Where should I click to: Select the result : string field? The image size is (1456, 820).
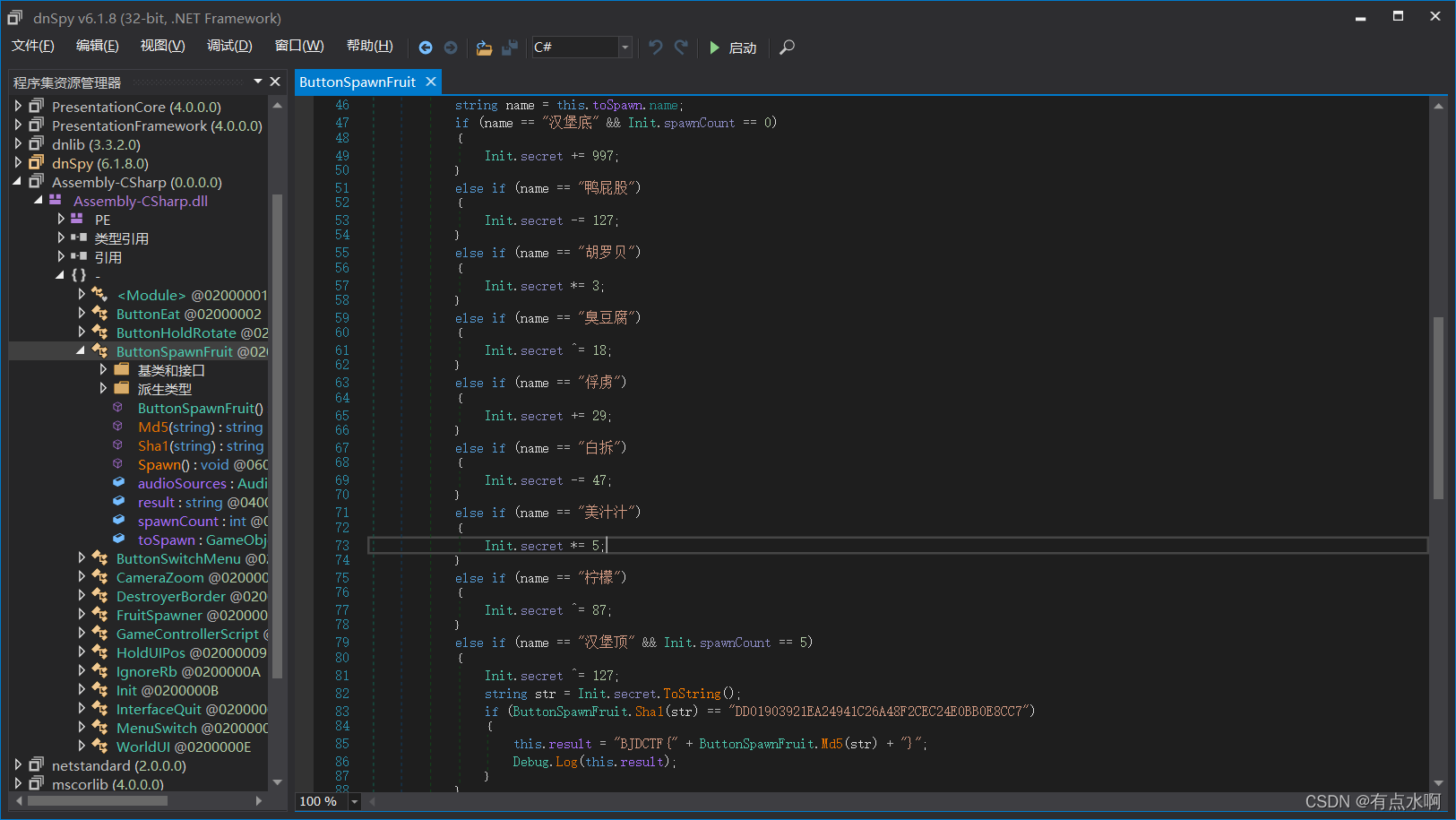[x=202, y=503]
